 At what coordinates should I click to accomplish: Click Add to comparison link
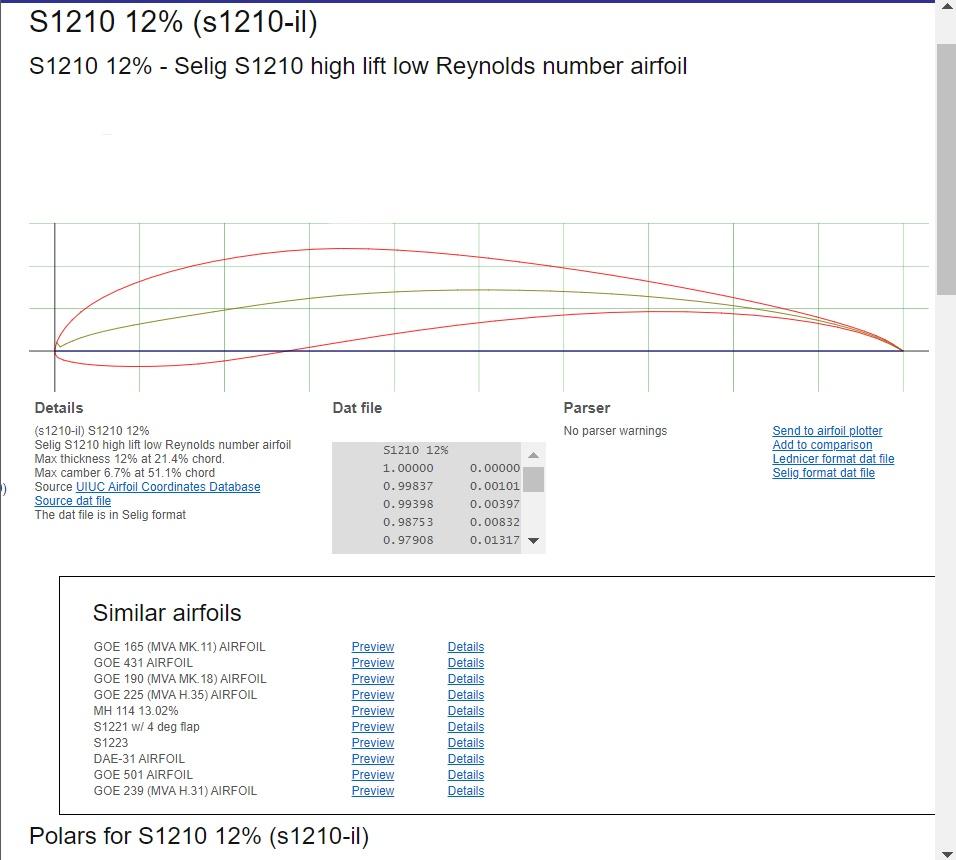pyautogui.click(x=822, y=445)
